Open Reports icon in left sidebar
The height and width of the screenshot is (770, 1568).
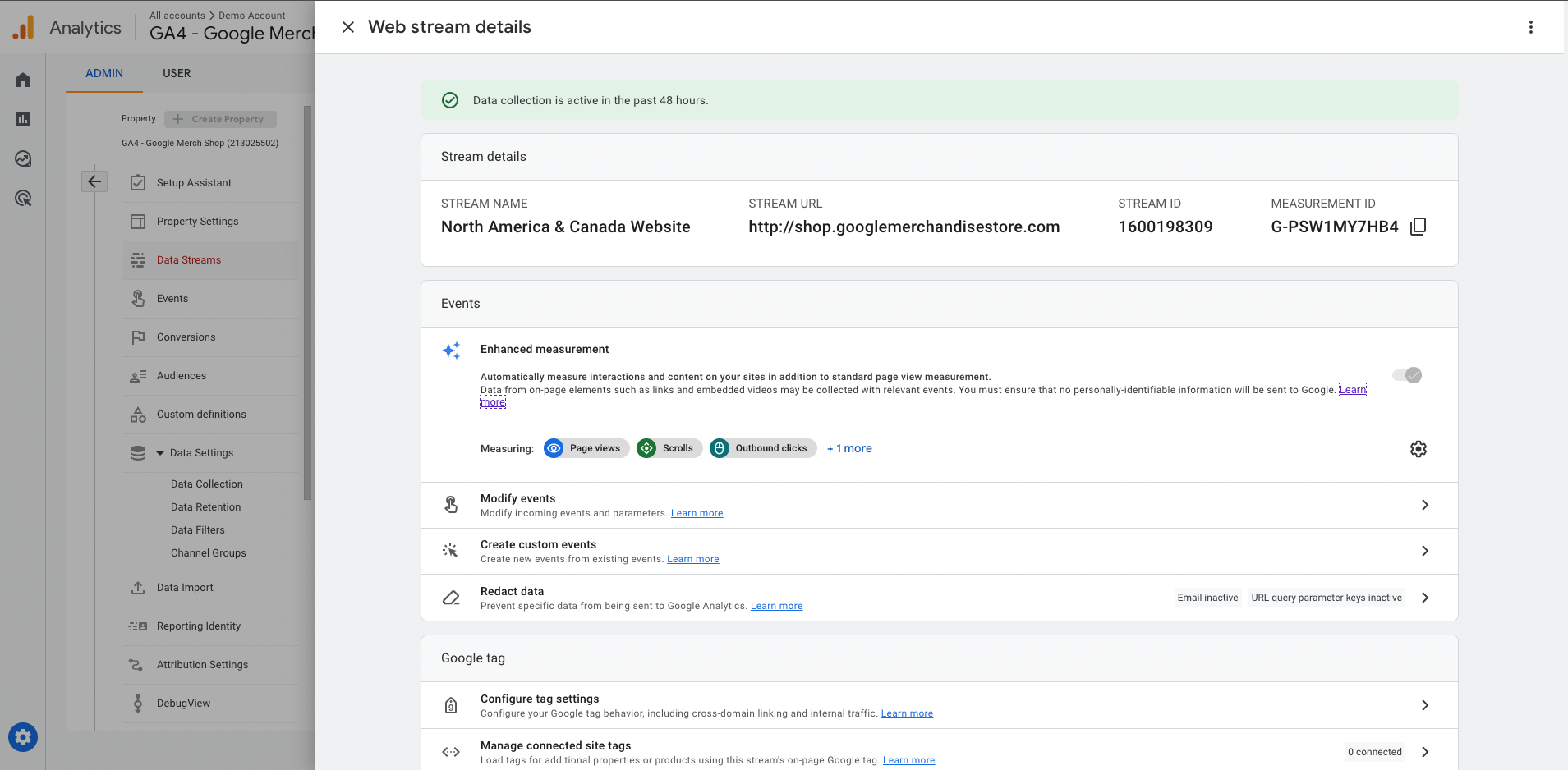pos(23,119)
